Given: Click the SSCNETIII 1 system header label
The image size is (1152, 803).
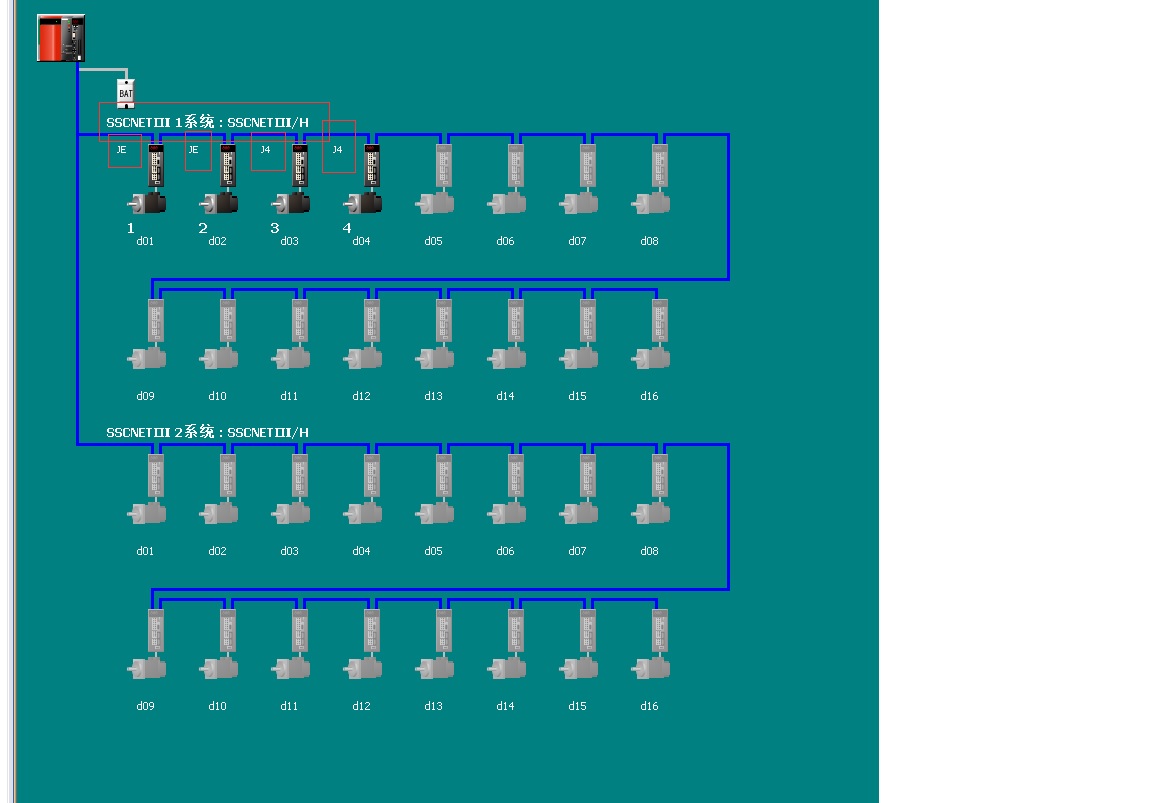Looking at the screenshot, I should (207, 122).
